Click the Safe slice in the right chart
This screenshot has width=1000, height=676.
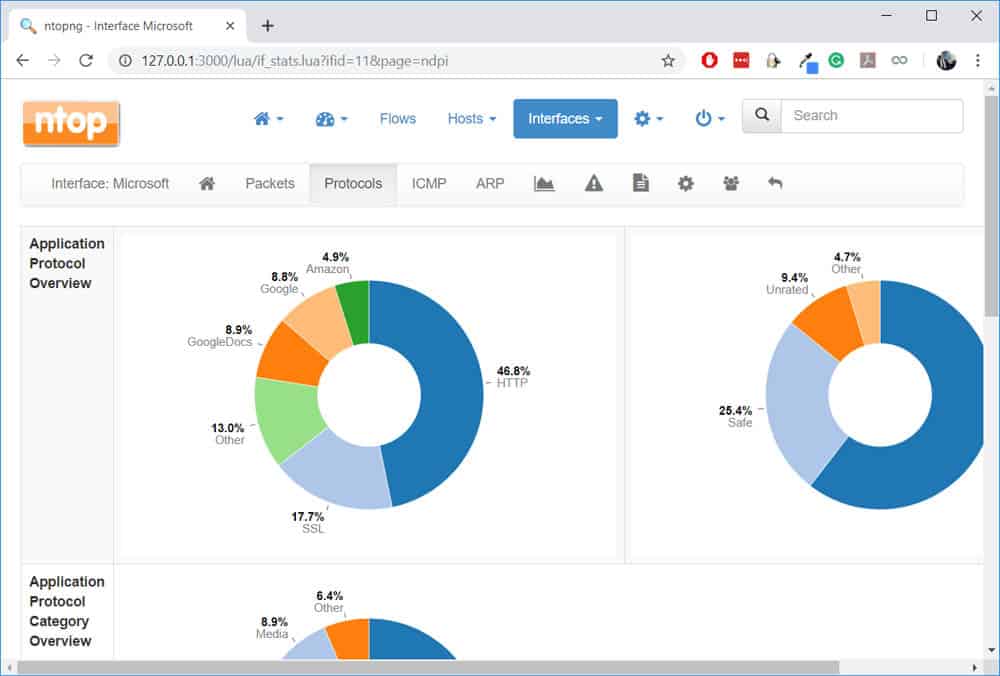[x=802, y=402]
